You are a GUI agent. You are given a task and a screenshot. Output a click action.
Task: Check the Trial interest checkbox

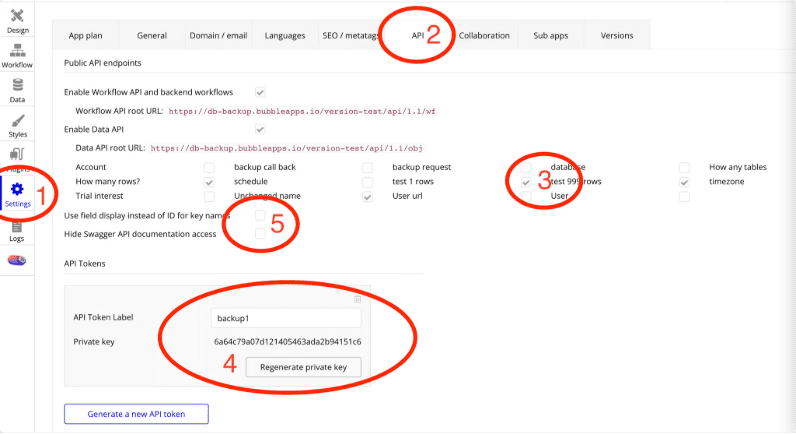pyautogui.click(x=209, y=196)
